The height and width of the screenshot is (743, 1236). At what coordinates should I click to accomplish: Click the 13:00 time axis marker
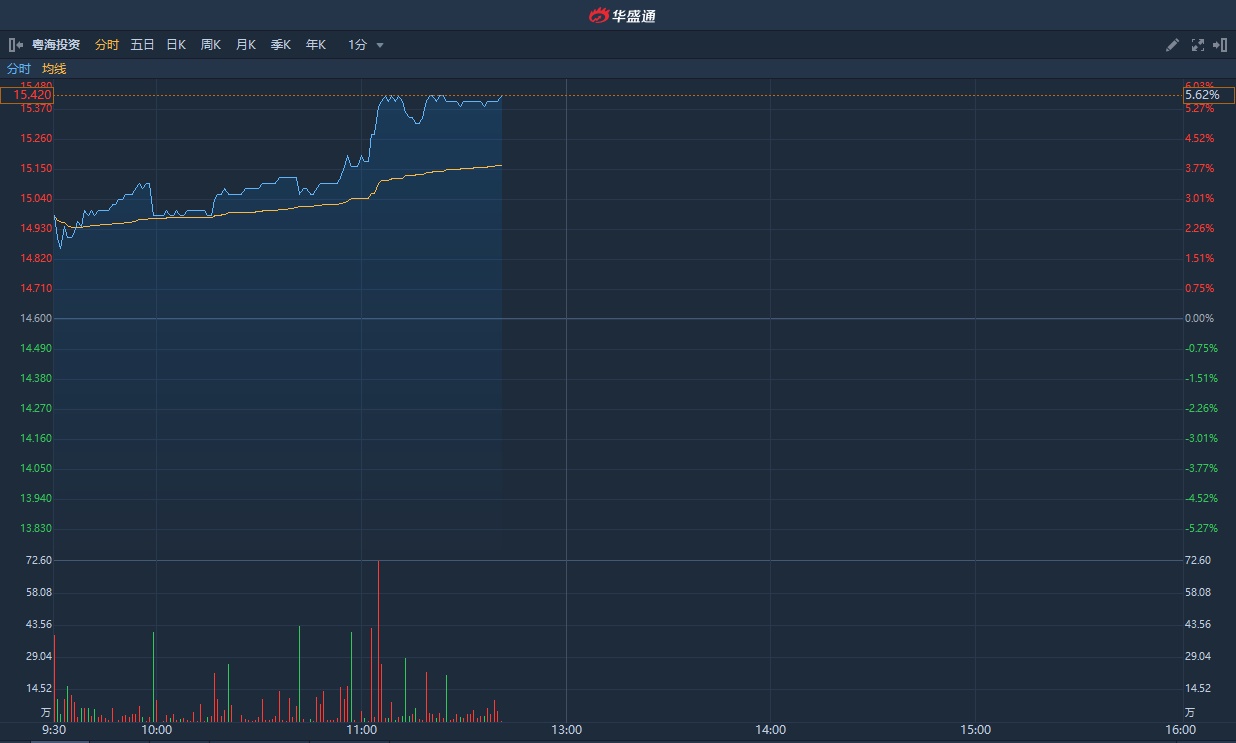tap(566, 730)
